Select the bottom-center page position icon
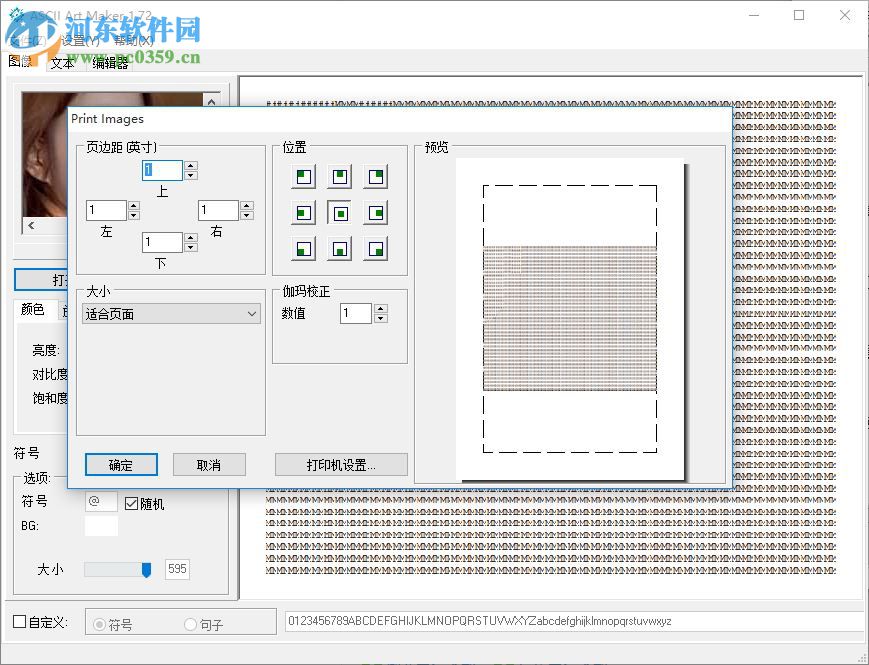The height and width of the screenshot is (665, 869). [x=339, y=249]
